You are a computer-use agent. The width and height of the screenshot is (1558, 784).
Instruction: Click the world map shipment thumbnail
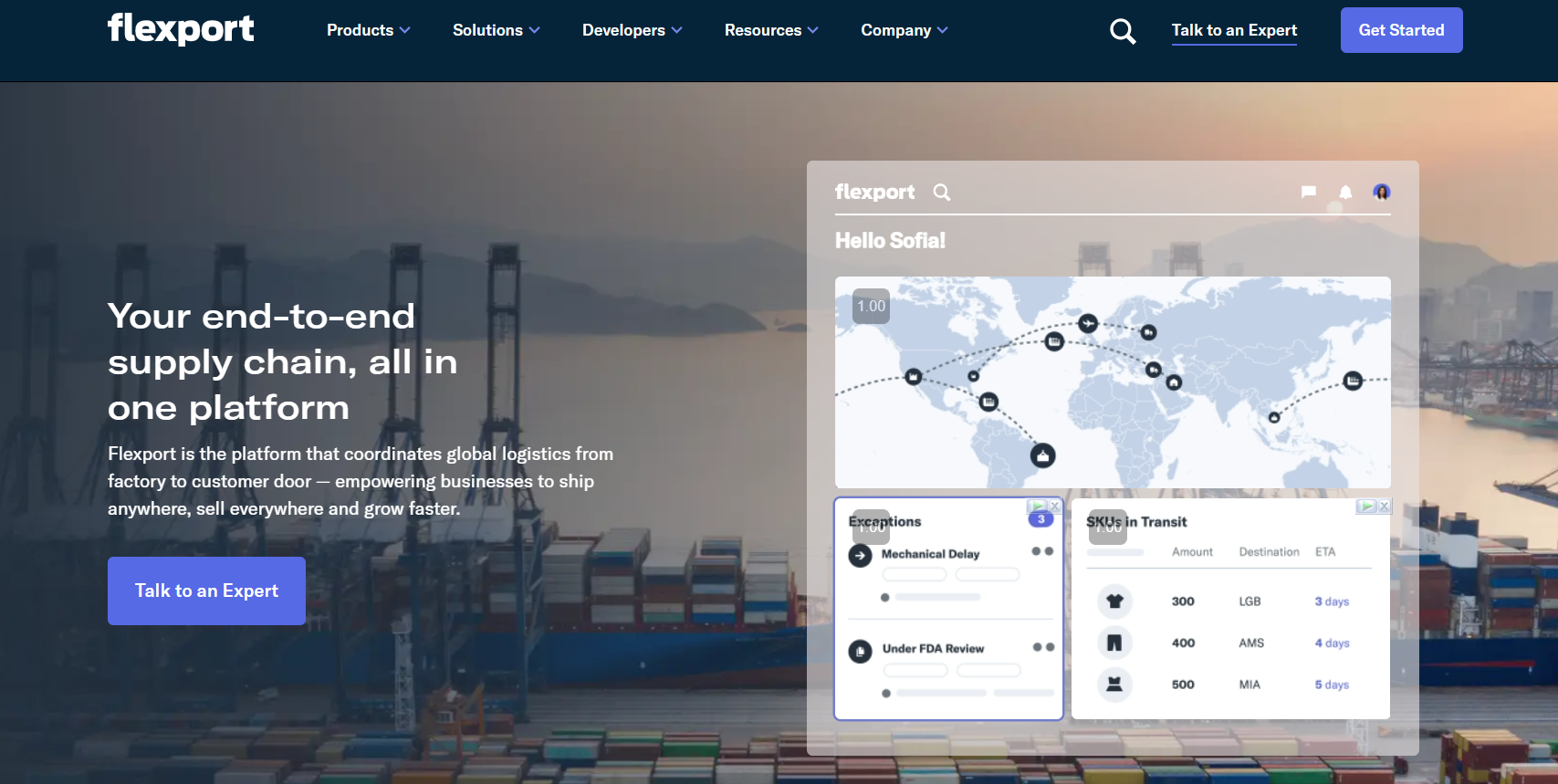coord(1113,382)
